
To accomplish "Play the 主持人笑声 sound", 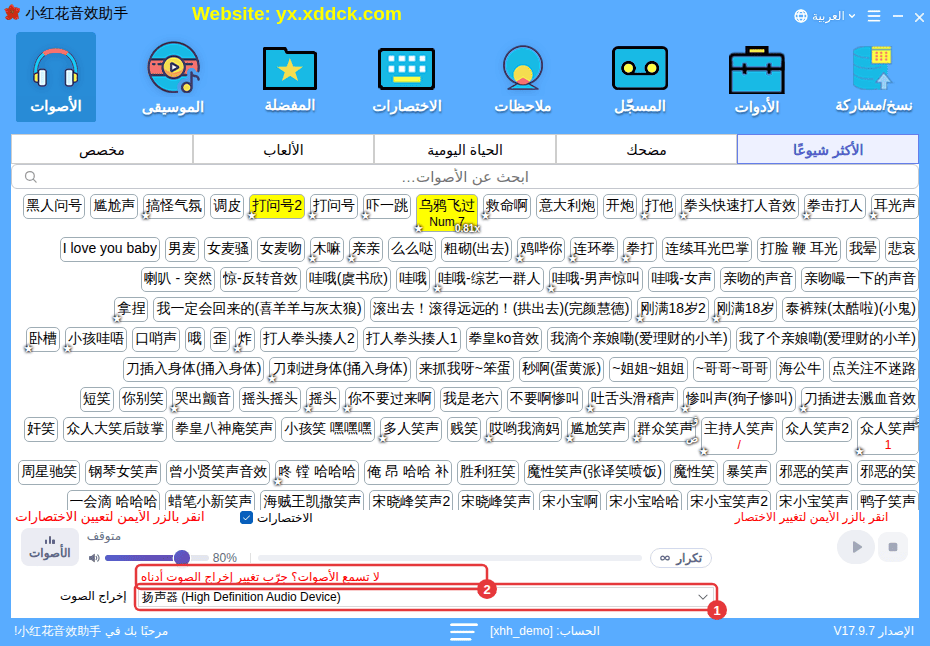I will [x=738, y=435].
